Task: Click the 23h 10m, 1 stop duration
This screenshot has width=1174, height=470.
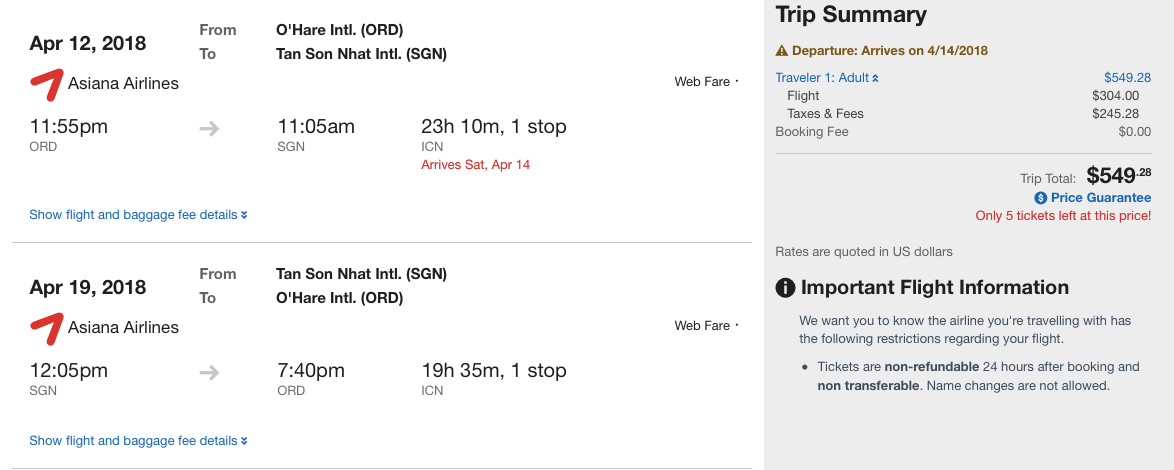Action: click(494, 127)
